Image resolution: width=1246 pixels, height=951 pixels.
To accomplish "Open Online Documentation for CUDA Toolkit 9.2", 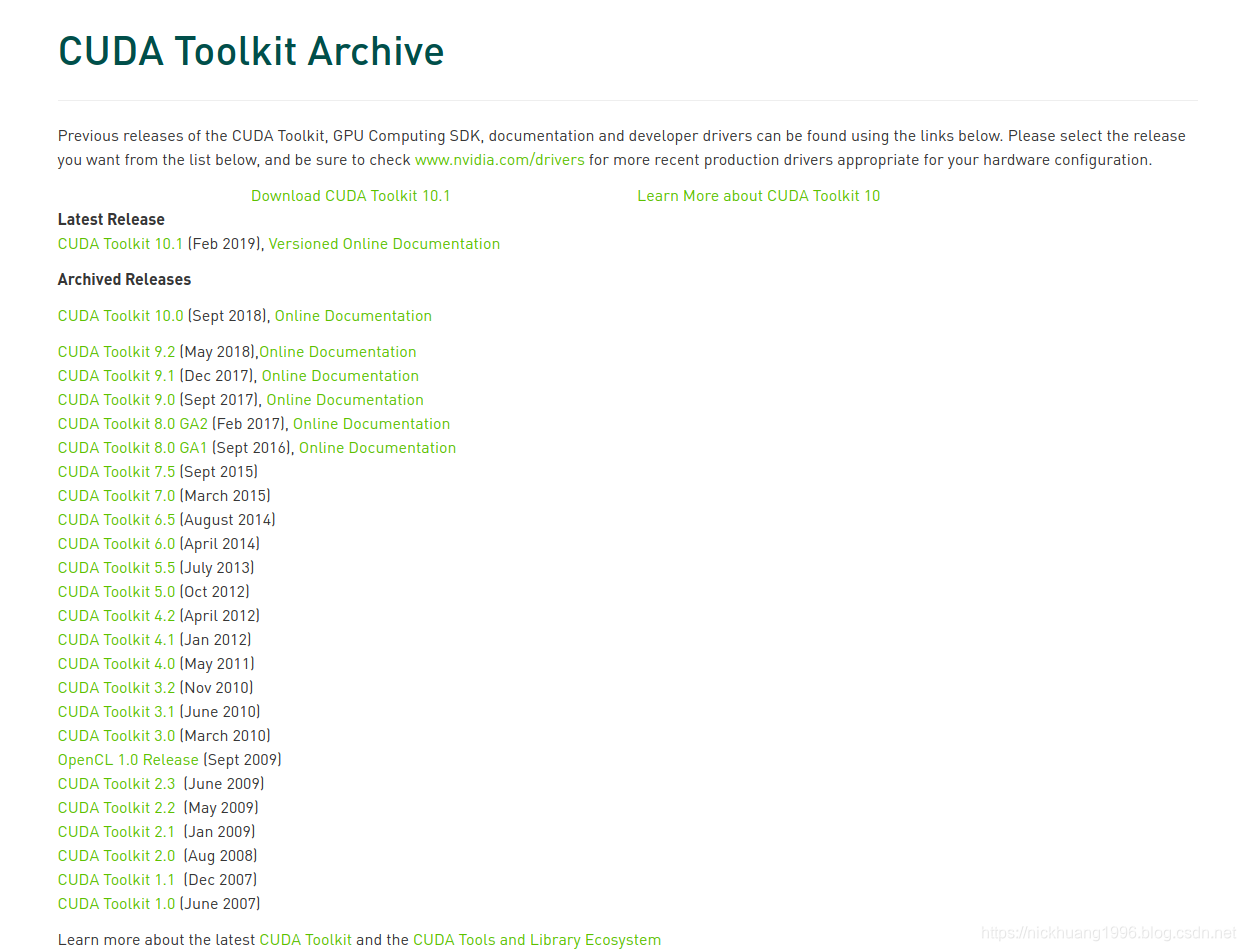I will click(x=338, y=352).
